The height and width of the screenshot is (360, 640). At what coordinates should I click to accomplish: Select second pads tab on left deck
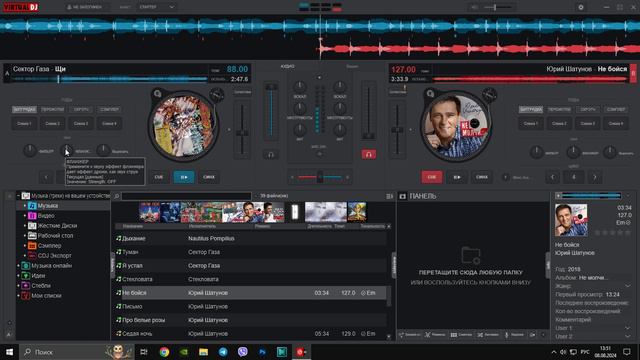click(x=53, y=109)
